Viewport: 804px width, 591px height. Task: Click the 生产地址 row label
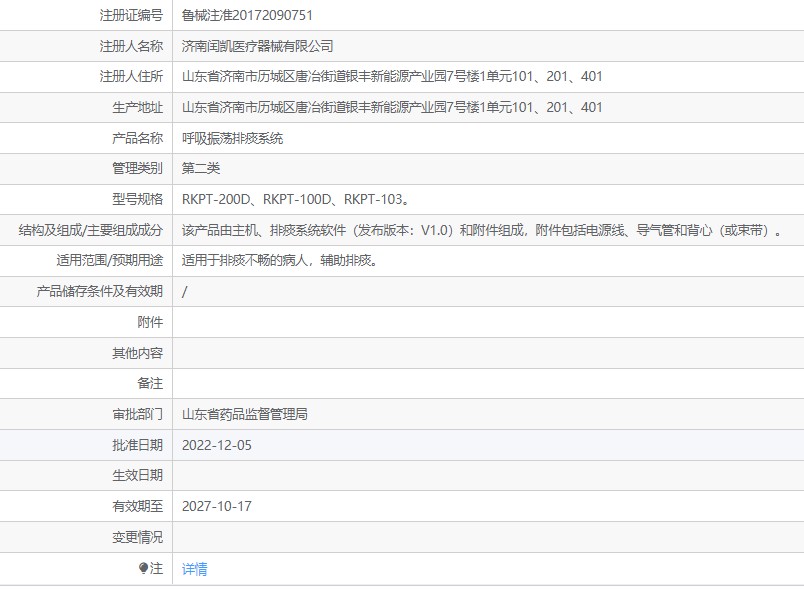tap(137, 108)
